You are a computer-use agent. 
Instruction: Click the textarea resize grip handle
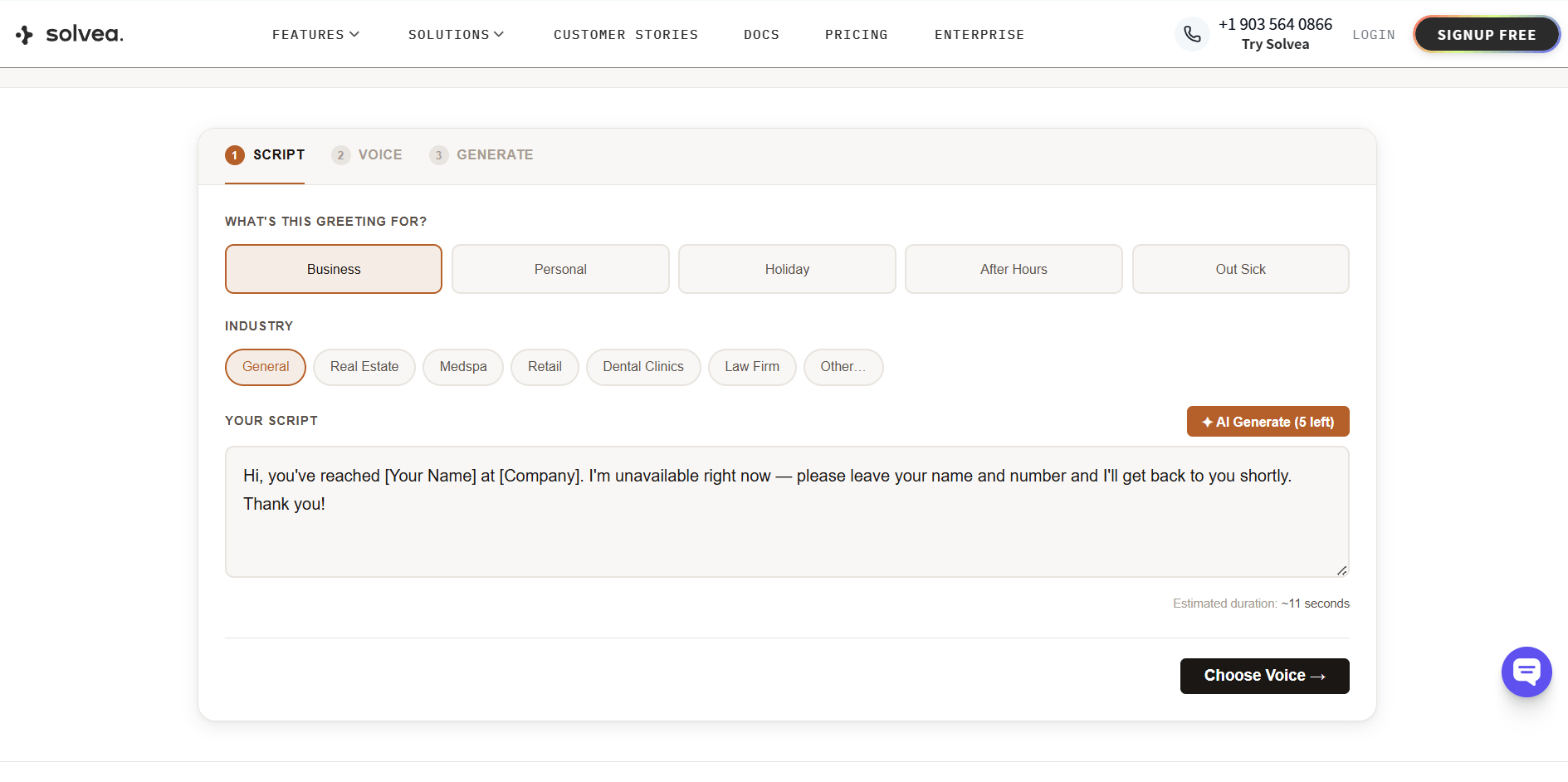[1341, 570]
